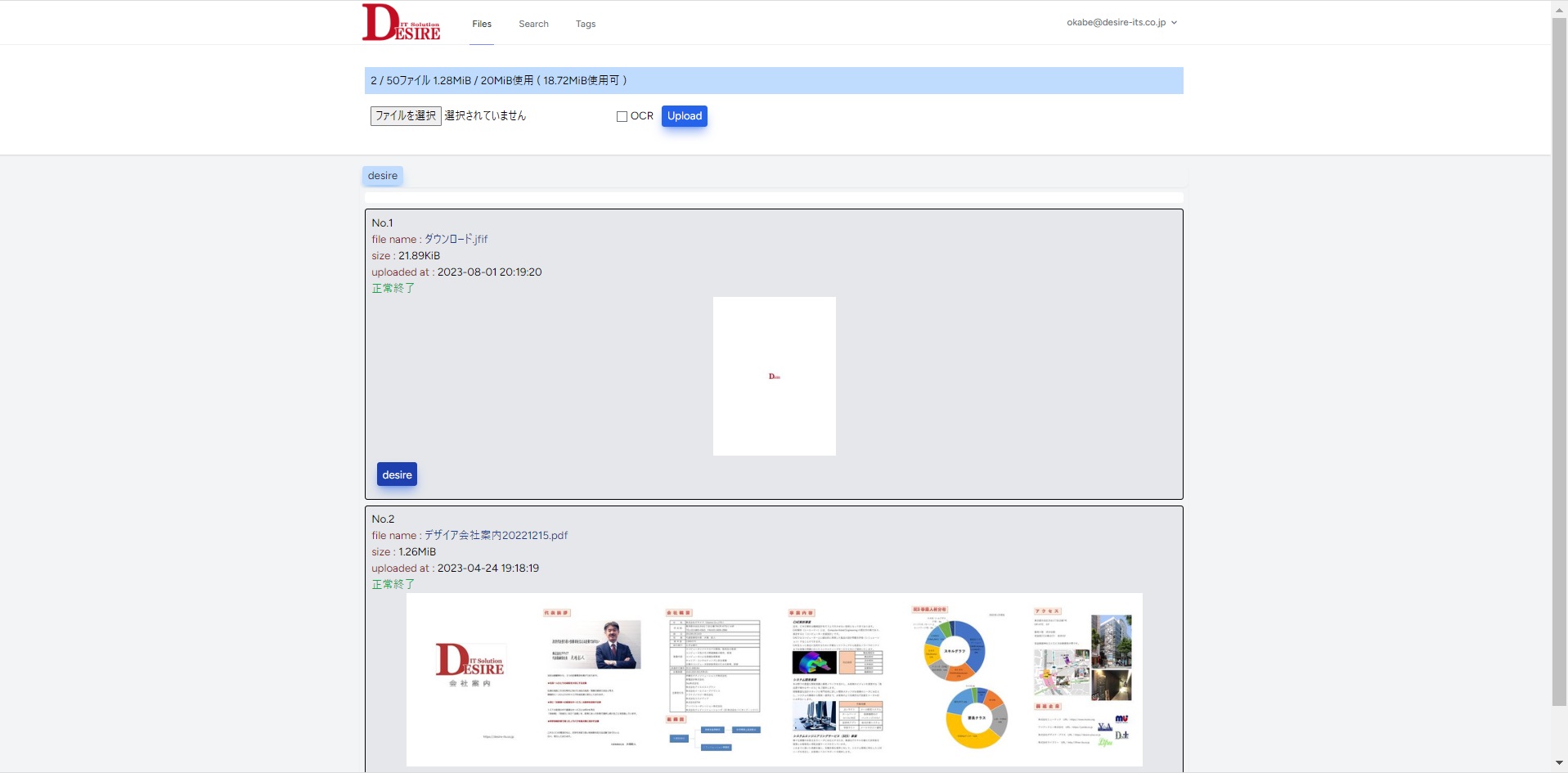Open the デザイア会社案内20221215.pdf link
The height and width of the screenshot is (773, 1568).
coord(496,535)
